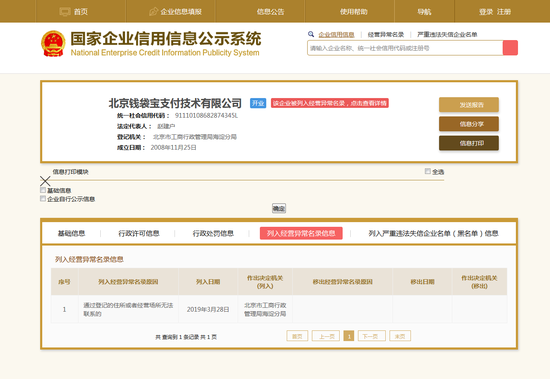Click the red abnormal-operations warning banner

click(330, 103)
